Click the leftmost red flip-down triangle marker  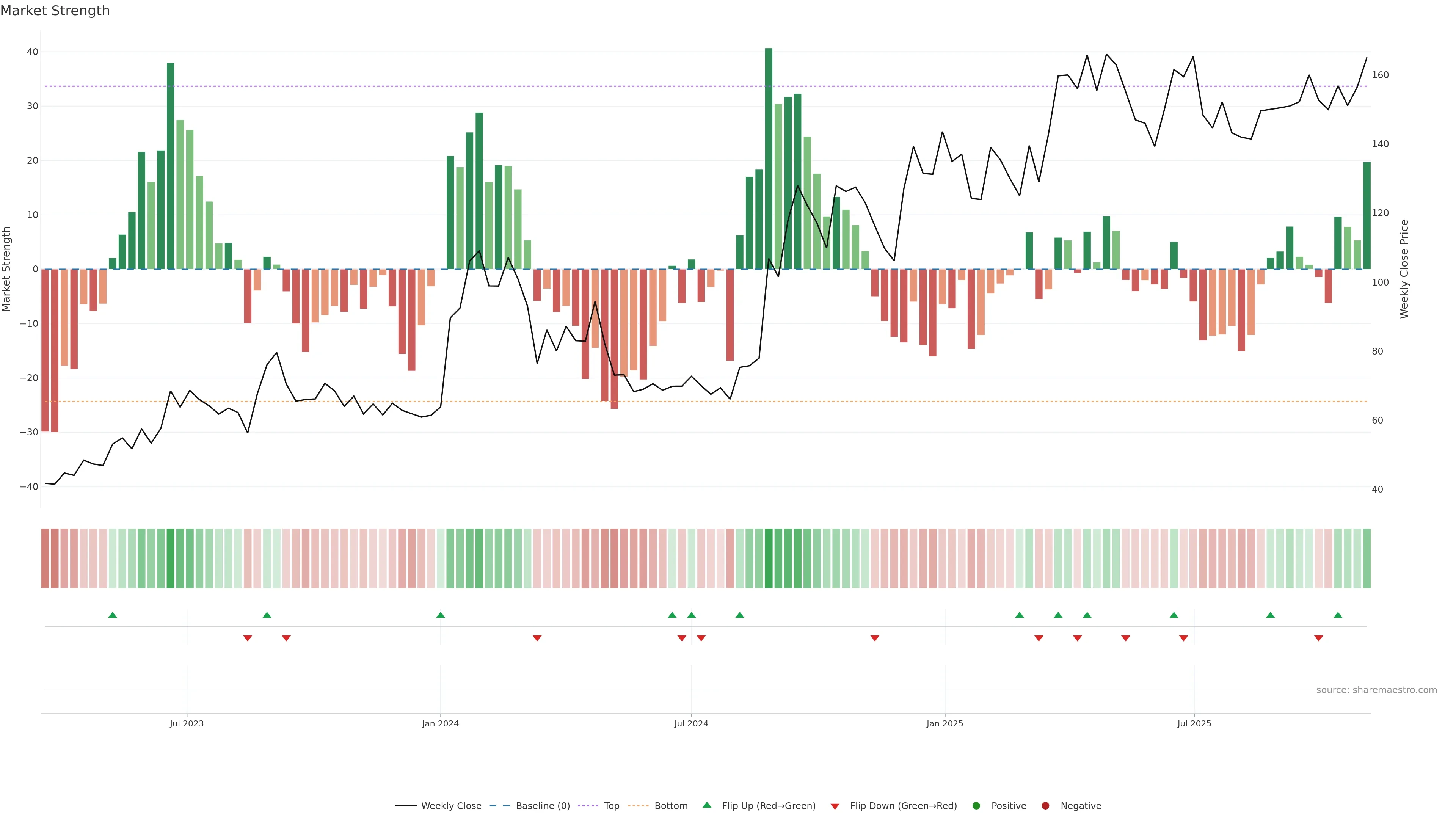pos(248,638)
